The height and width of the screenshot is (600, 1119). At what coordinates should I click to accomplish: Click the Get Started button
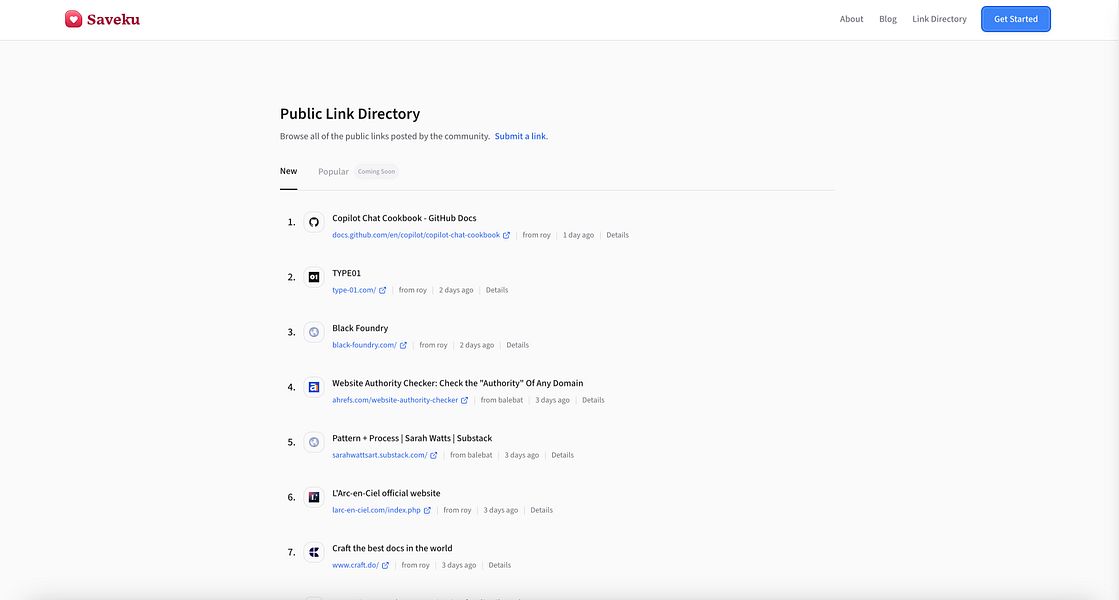(1016, 19)
